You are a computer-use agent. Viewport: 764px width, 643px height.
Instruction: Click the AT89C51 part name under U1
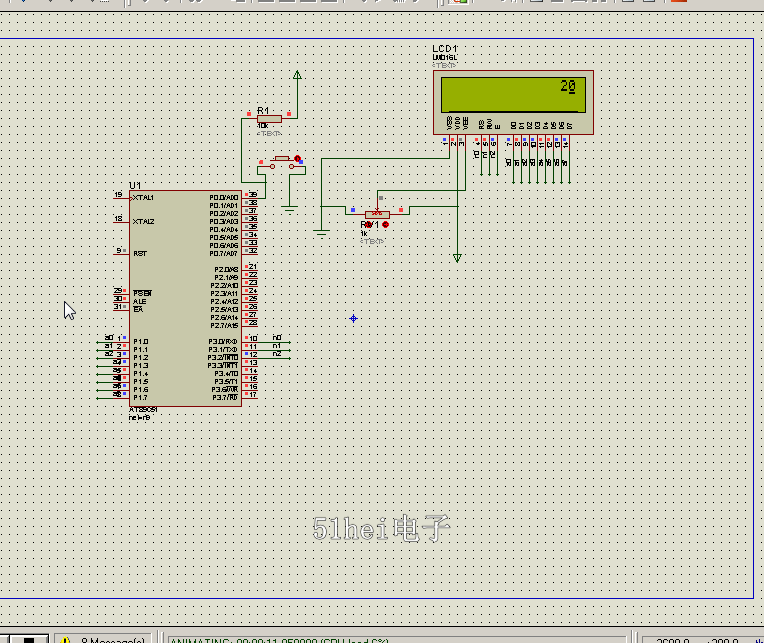click(143, 410)
